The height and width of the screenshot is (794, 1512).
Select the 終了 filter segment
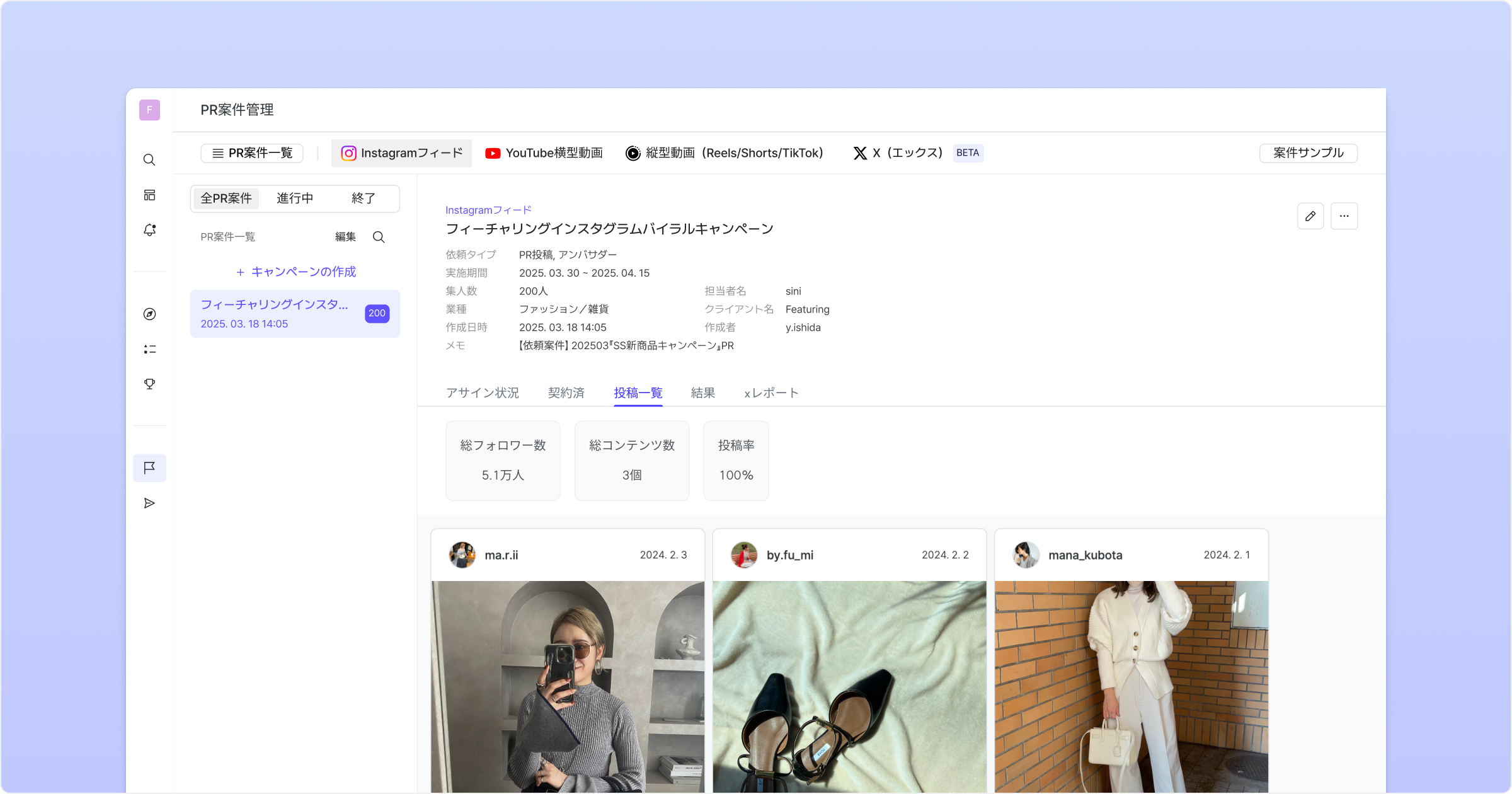point(364,198)
